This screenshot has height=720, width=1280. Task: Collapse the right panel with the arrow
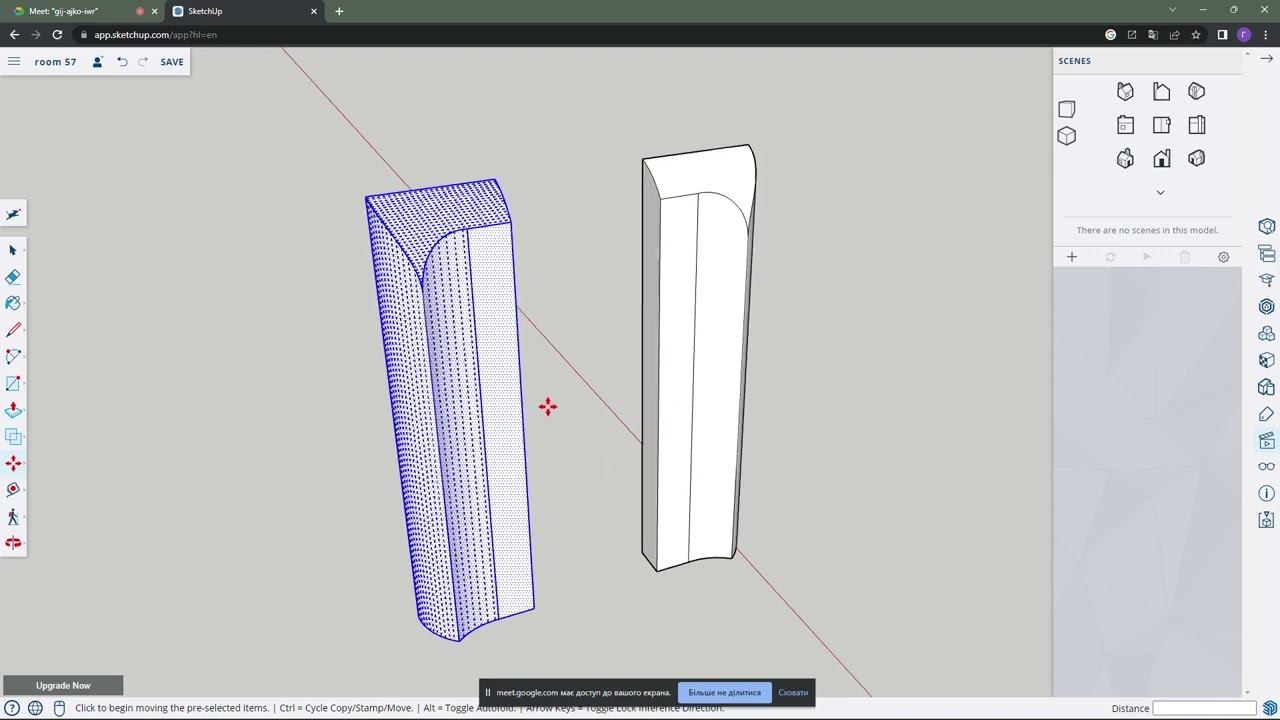tap(1266, 59)
